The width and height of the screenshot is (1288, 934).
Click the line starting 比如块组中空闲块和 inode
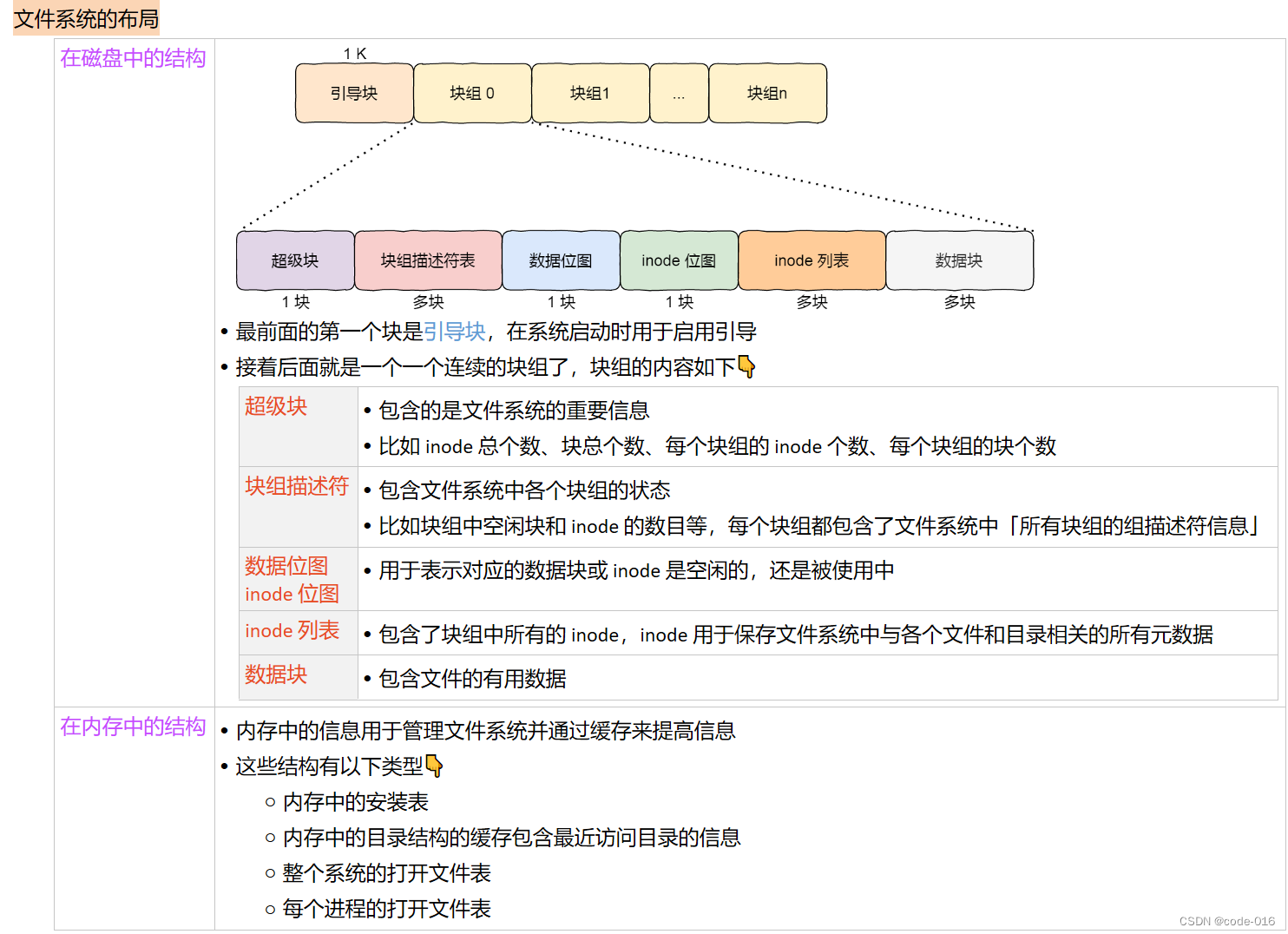point(818,526)
